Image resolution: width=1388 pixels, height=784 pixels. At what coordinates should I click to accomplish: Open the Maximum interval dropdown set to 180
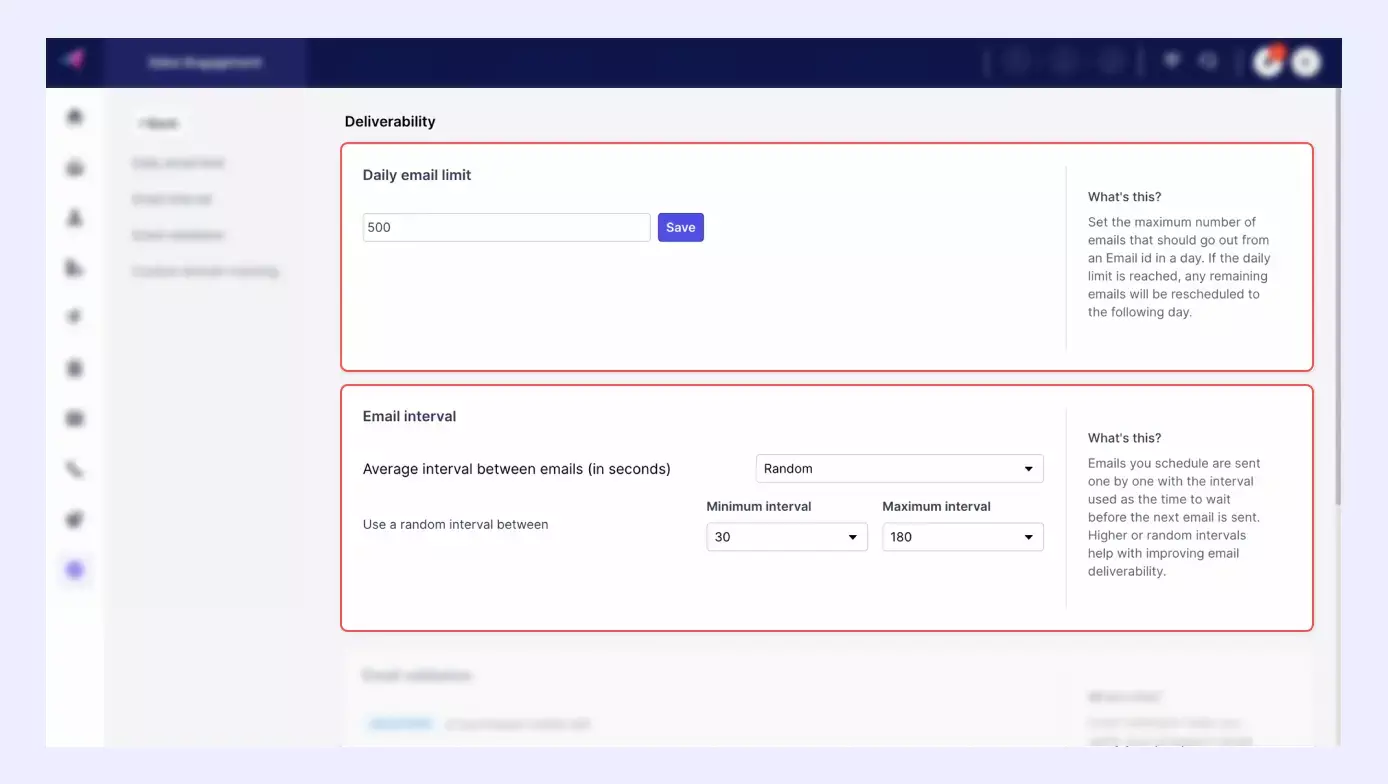[x=962, y=537]
